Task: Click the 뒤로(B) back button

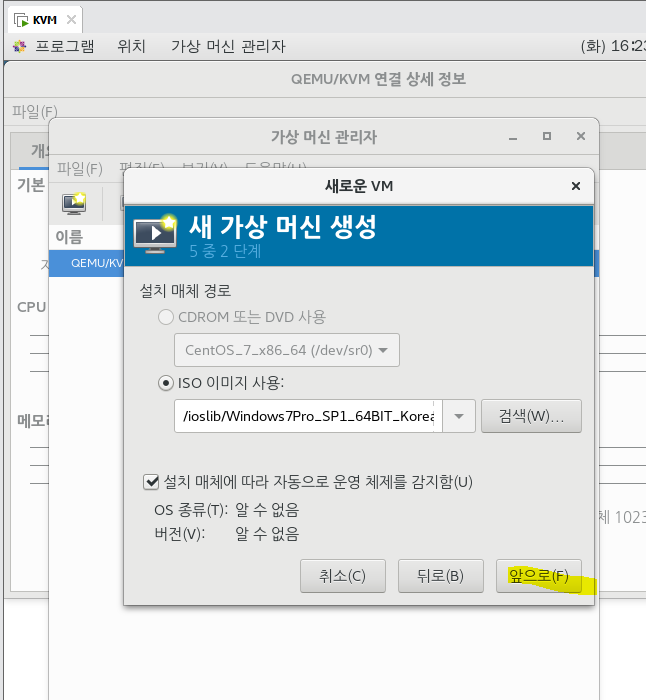Action: 441,576
